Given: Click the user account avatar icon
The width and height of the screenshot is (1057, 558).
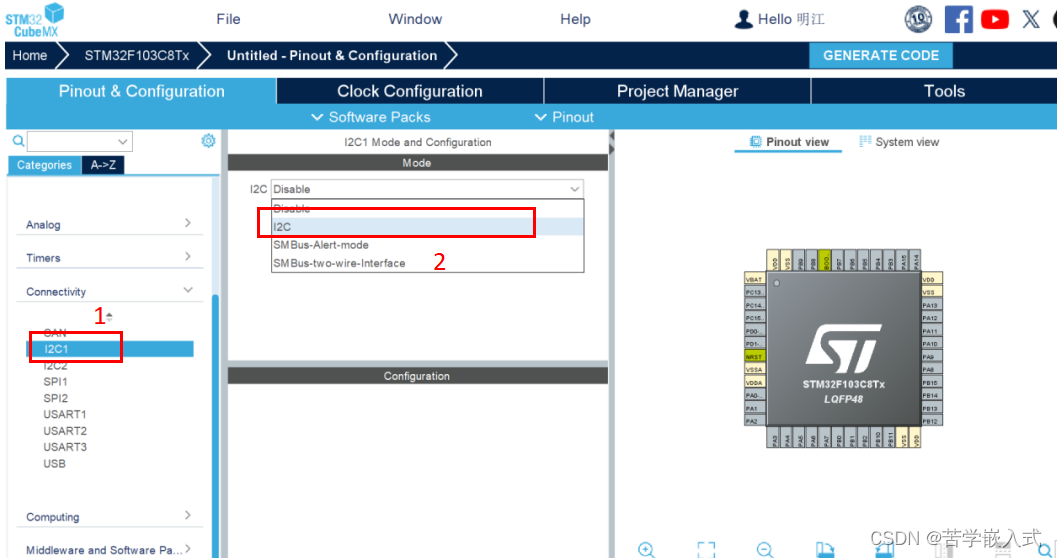Looking at the screenshot, I should pos(743,20).
